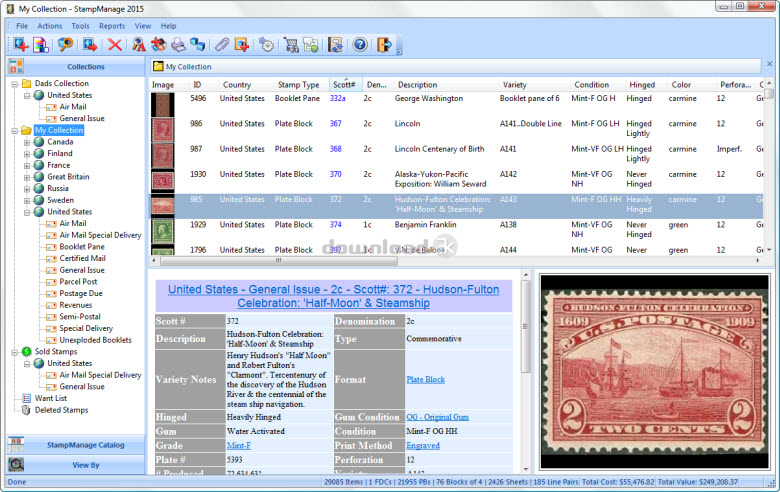
Task: Collapse the My Collection tree node
Action: coord(15,130)
